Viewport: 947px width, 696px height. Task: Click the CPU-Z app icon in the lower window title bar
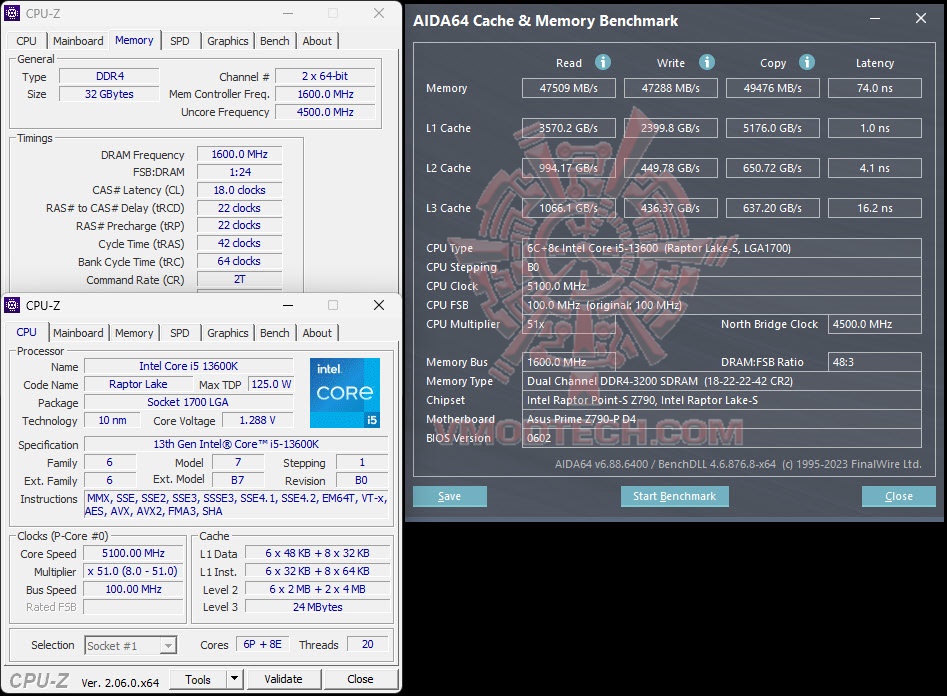pyautogui.click(x=12, y=305)
